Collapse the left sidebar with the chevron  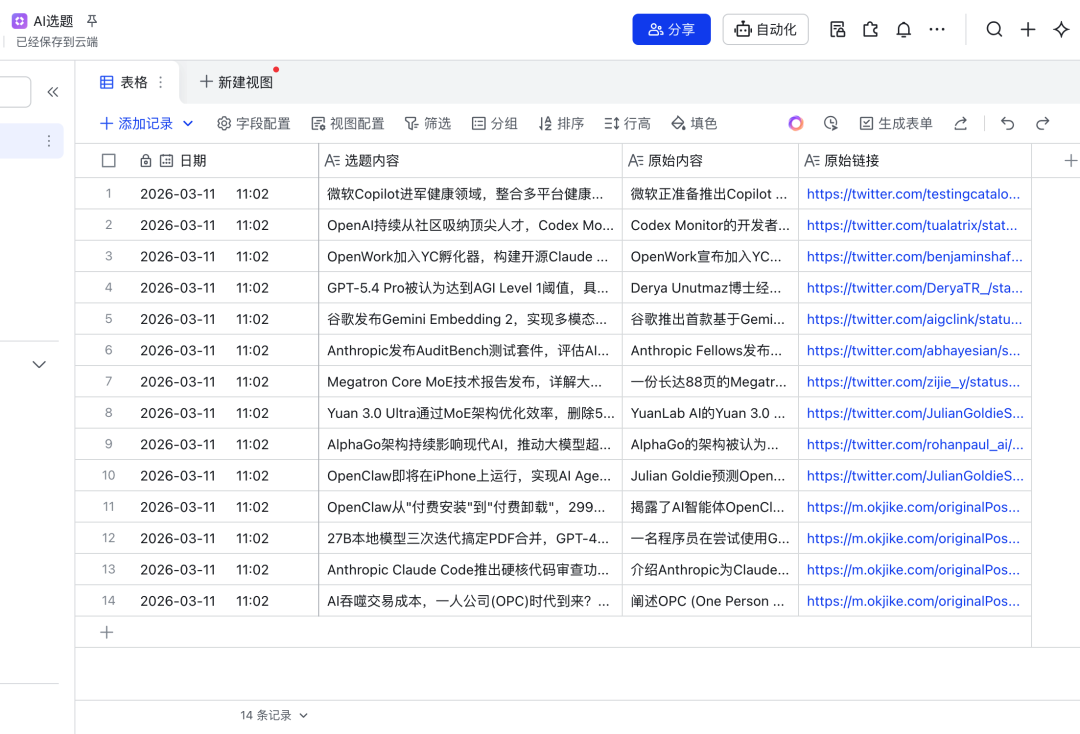pos(53,91)
